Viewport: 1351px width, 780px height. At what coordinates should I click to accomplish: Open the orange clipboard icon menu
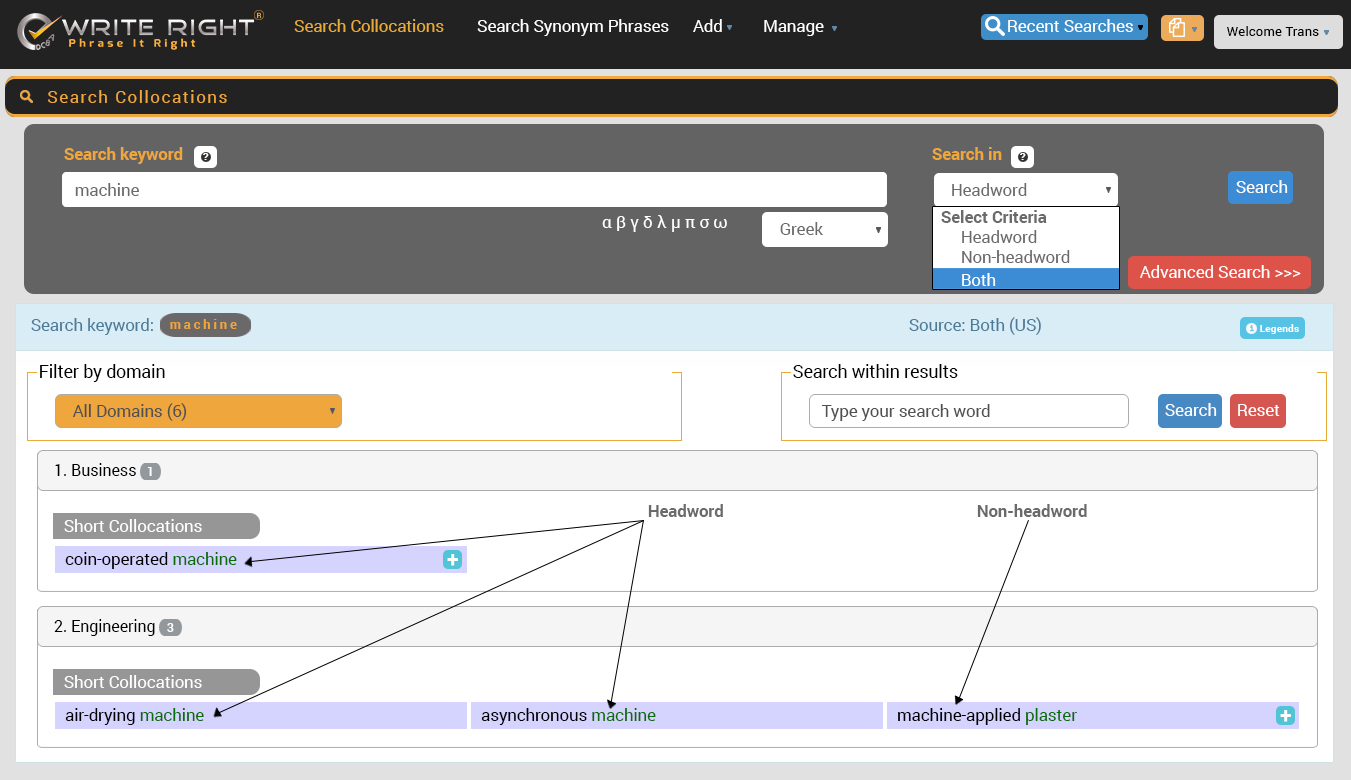click(1181, 28)
